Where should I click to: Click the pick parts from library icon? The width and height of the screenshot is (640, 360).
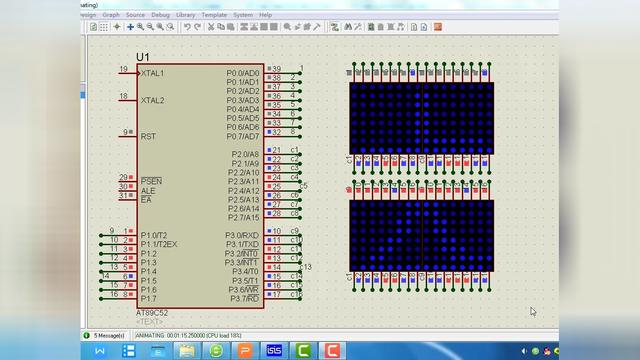287,27
